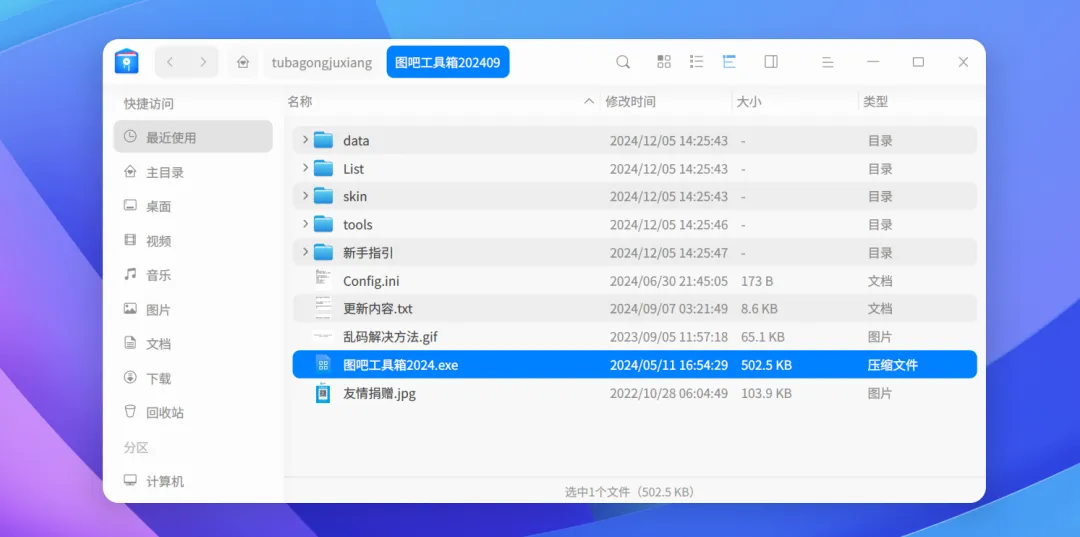Sort by the 大小 column header
Viewport: 1080px width, 537px height.
pyautogui.click(x=749, y=102)
